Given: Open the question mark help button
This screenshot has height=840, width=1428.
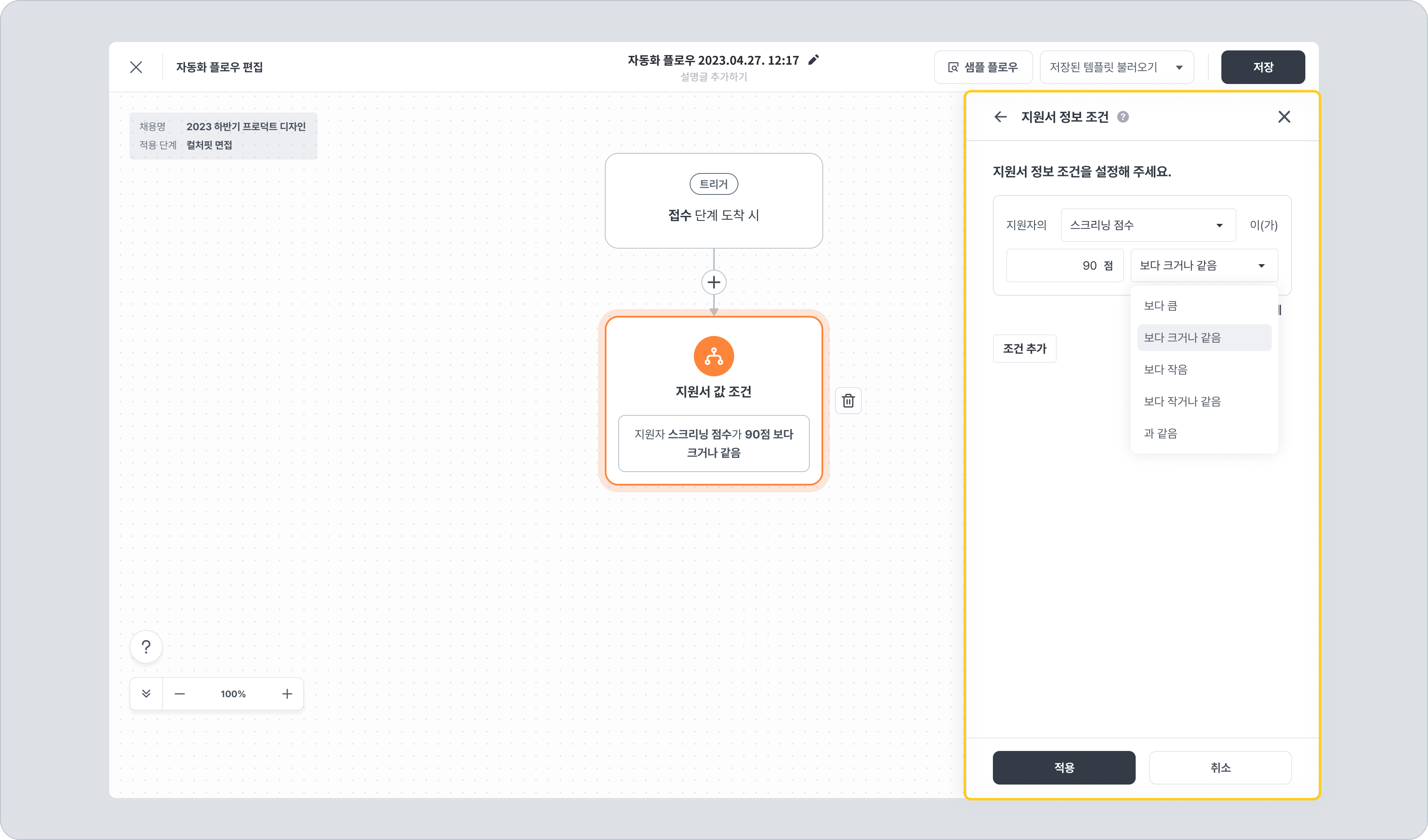Looking at the screenshot, I should [x=146, y=647].
